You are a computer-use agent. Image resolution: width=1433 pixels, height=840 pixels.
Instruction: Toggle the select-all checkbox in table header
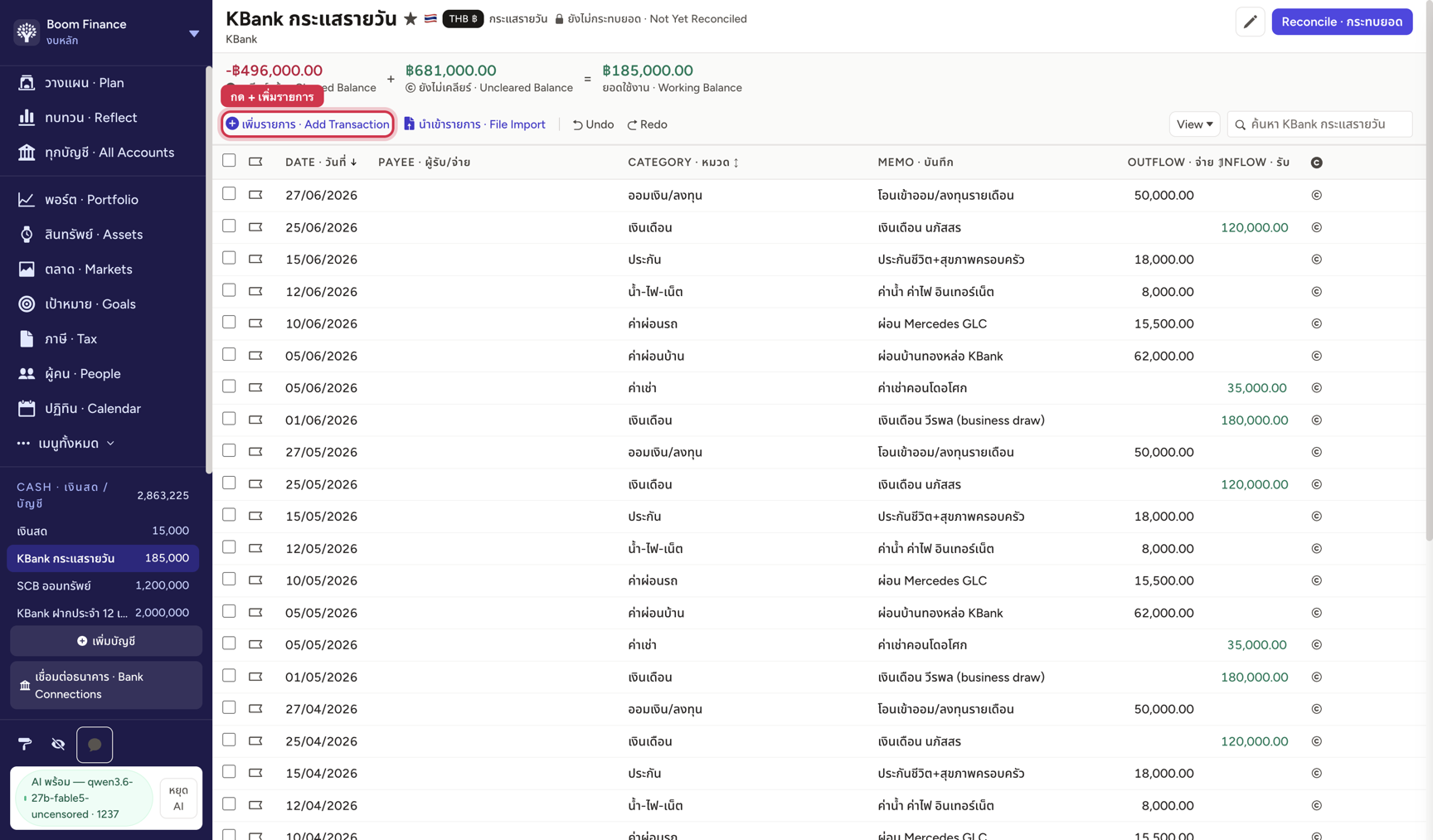click(229, 161)
